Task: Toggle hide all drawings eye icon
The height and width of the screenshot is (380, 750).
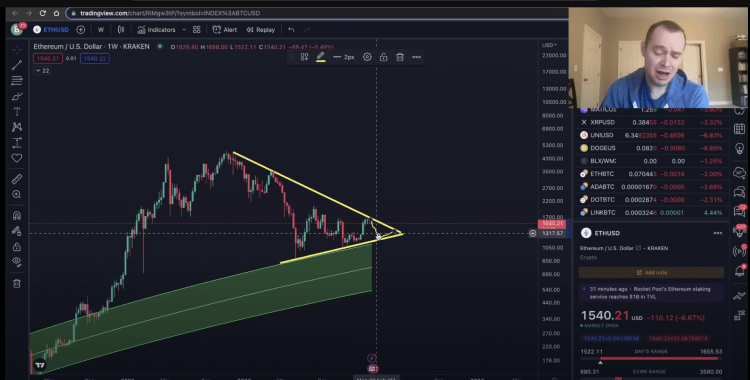Action: (x=17, y=262)
